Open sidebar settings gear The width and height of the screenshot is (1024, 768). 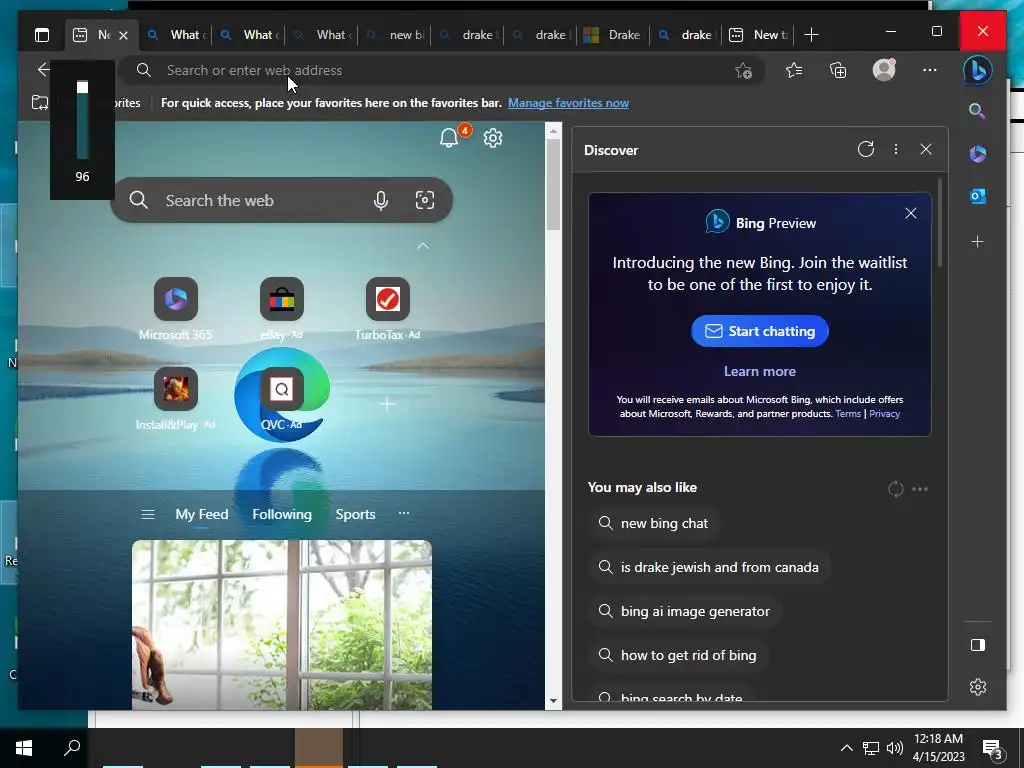[x=978, y=687]
